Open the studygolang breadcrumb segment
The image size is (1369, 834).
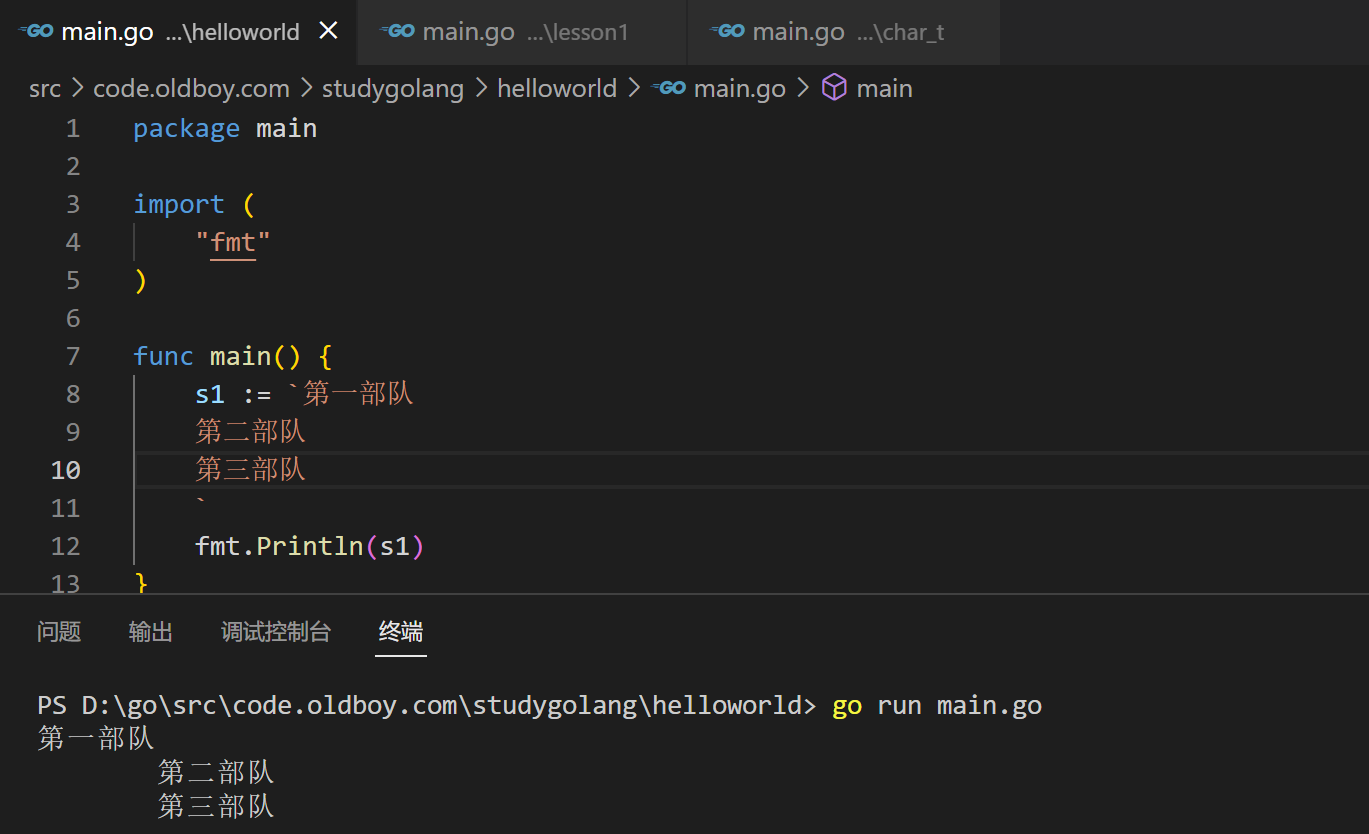[393, 88]
